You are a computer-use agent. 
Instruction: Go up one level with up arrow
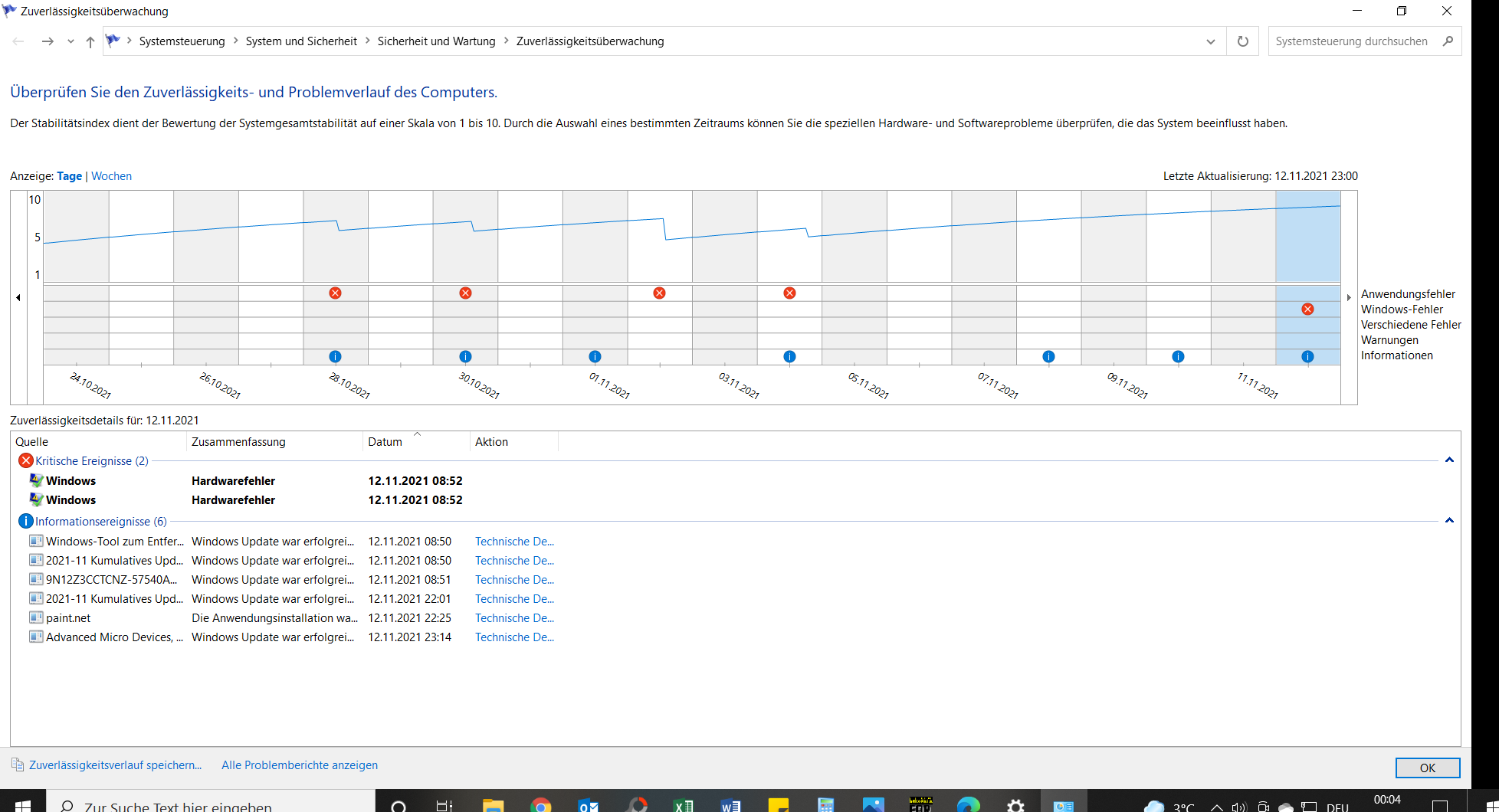(x=90, y=41)
